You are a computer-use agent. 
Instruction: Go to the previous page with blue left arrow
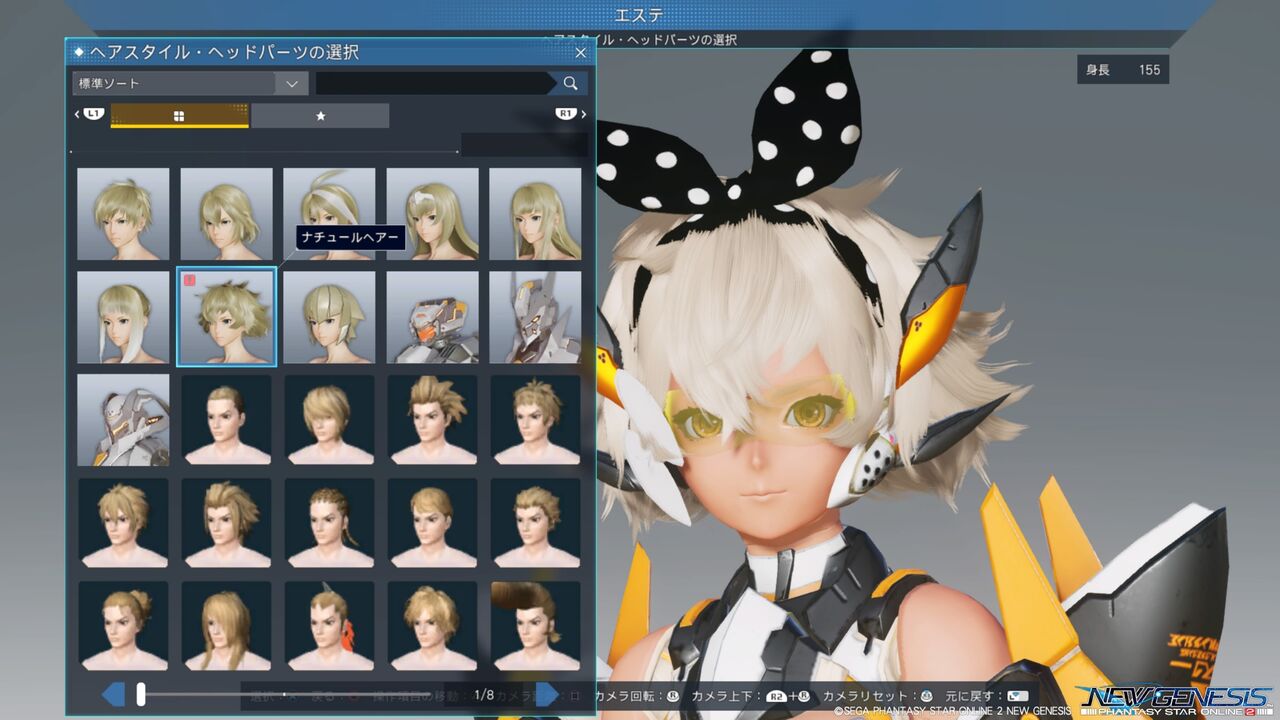coord(114,694)
